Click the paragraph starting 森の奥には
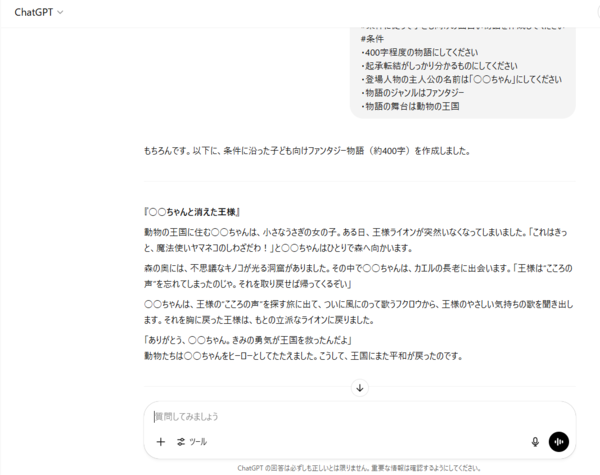Image resolution: width=600 pixels, height=475 pixels. 358,276
